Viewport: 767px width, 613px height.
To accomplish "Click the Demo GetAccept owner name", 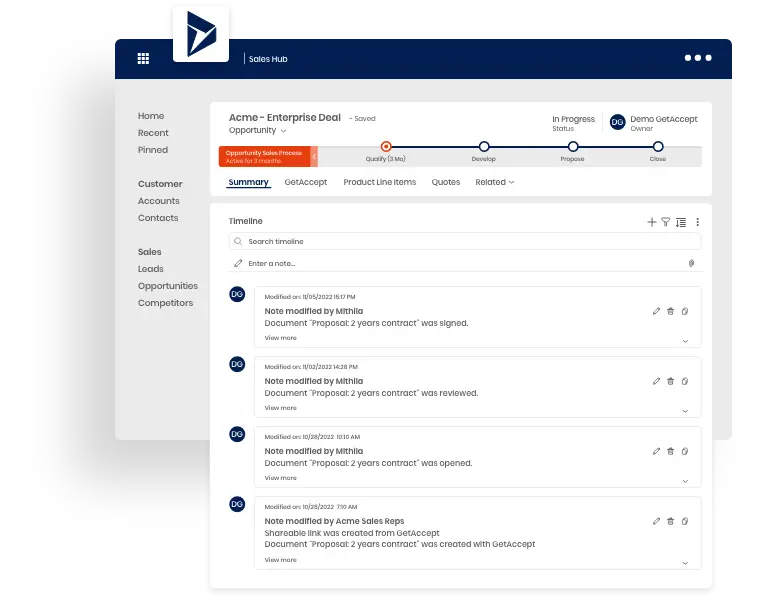I will click(x=664, y=119).
